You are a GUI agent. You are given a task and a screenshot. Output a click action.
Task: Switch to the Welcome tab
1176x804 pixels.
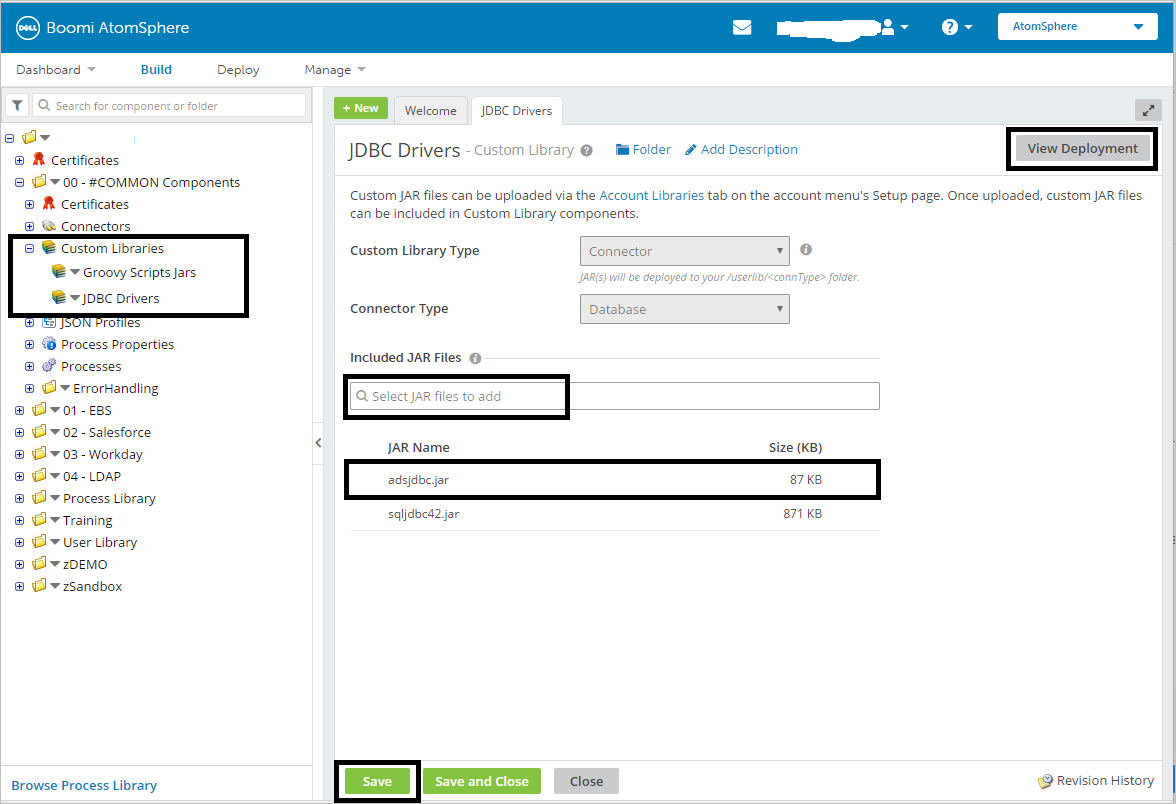click(x=431, y=110)
